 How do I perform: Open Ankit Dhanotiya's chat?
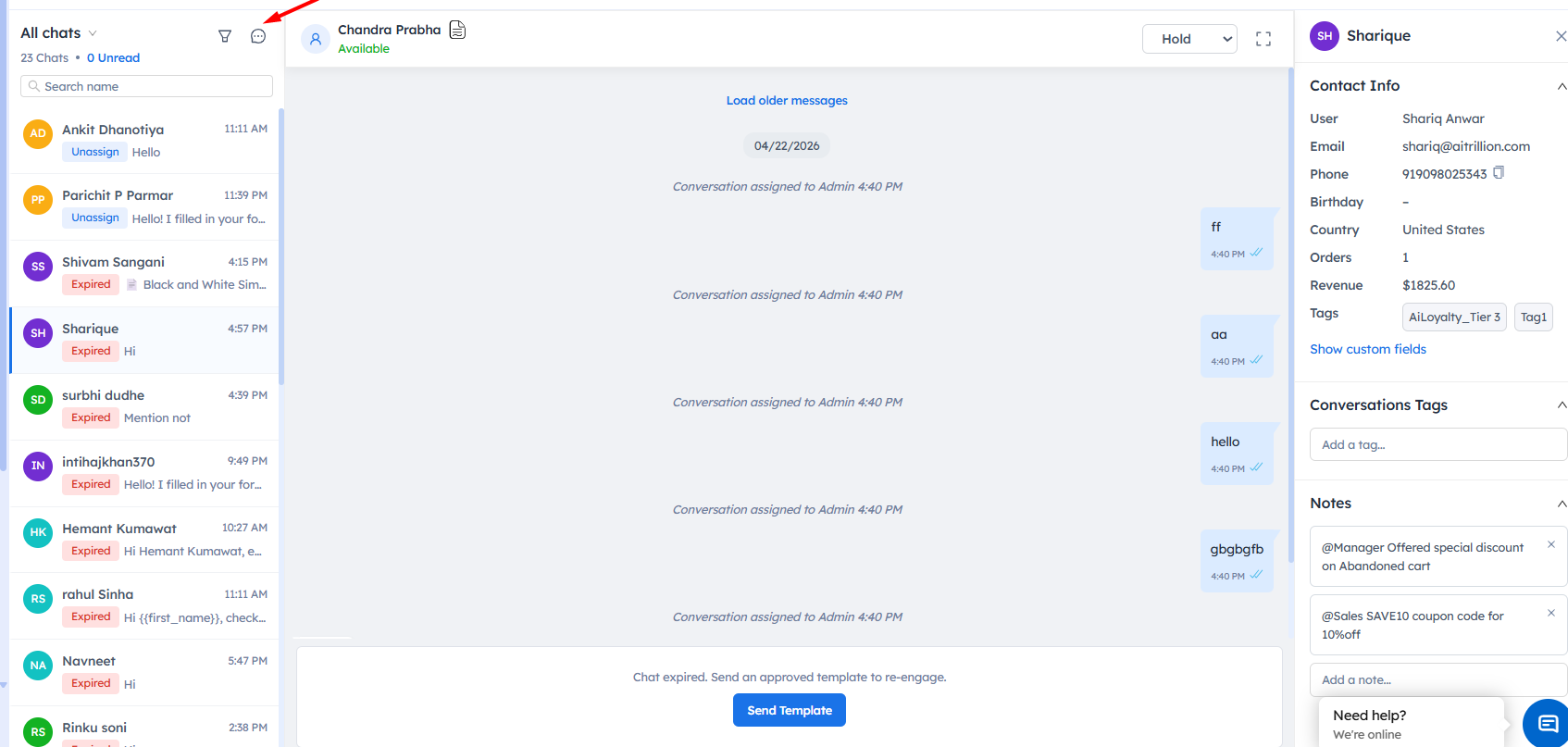point(144,141)
